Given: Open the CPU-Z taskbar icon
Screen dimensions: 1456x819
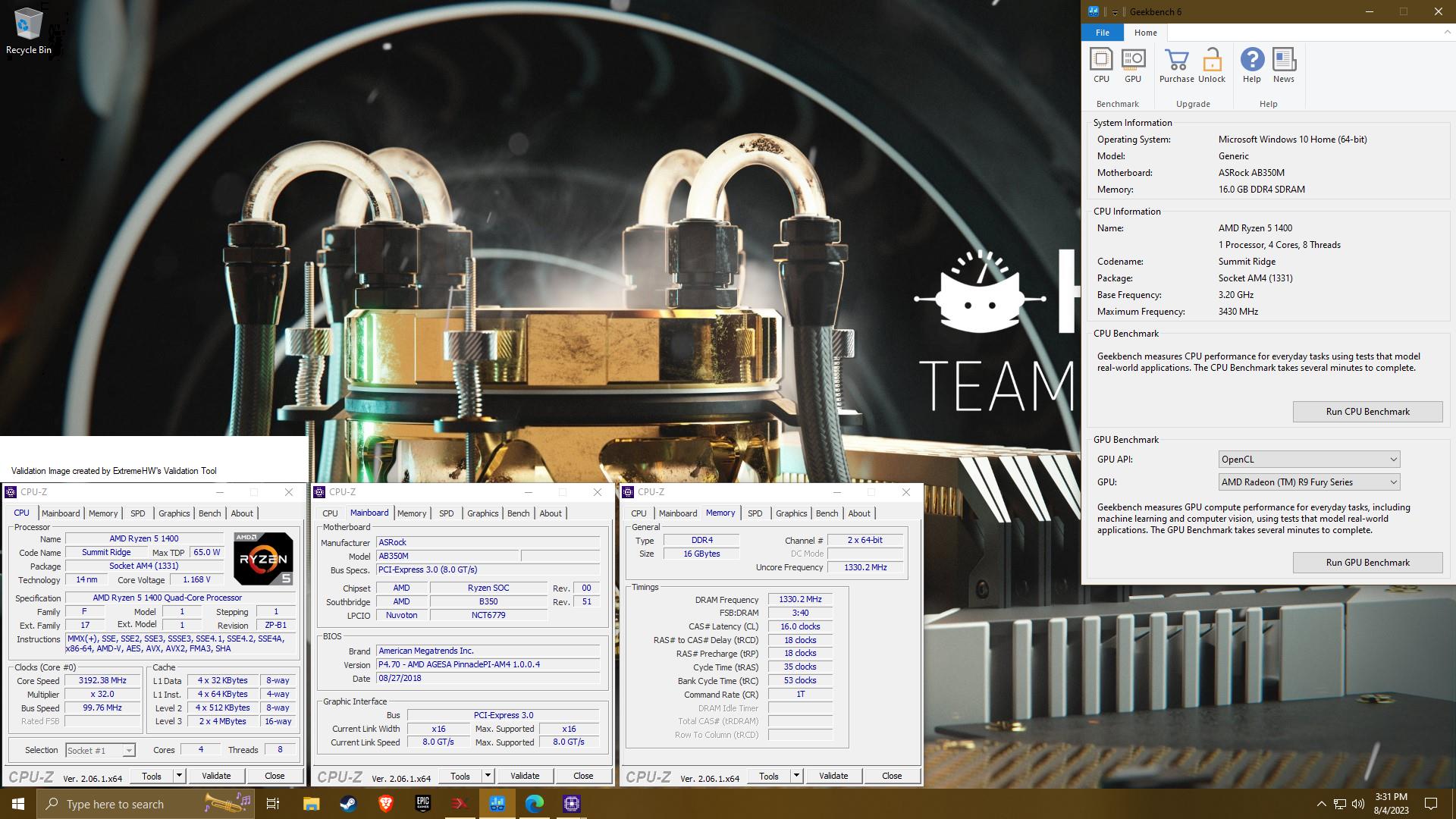Looking at the screenshot, I should (572, 804).
